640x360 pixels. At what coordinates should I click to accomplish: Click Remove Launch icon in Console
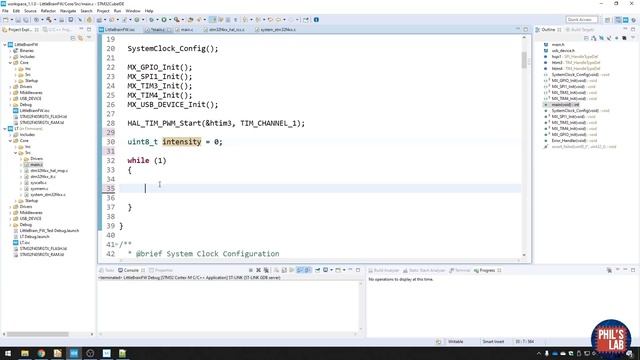point(258,270)
